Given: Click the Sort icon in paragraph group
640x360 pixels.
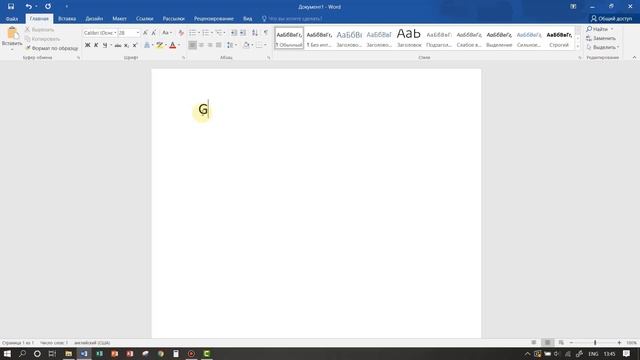Looking at the screenshot, I should click(x=255, y=33).
